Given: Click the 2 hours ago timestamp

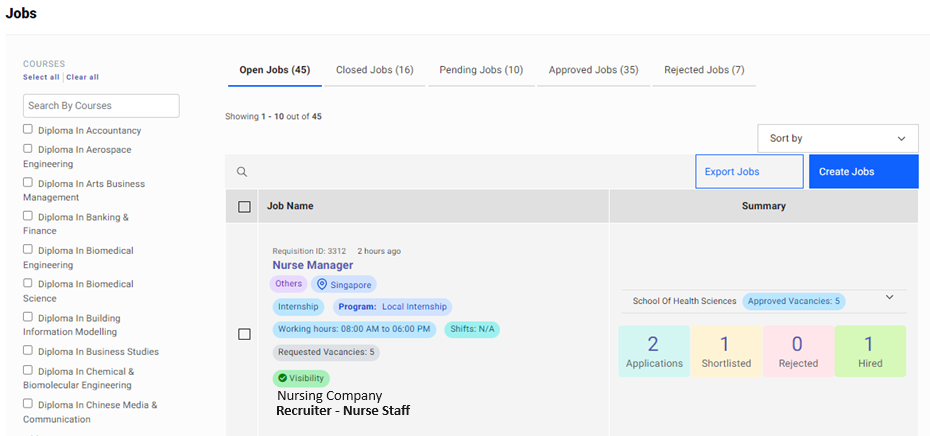Looking at the screenshot, I should (378, 251).
